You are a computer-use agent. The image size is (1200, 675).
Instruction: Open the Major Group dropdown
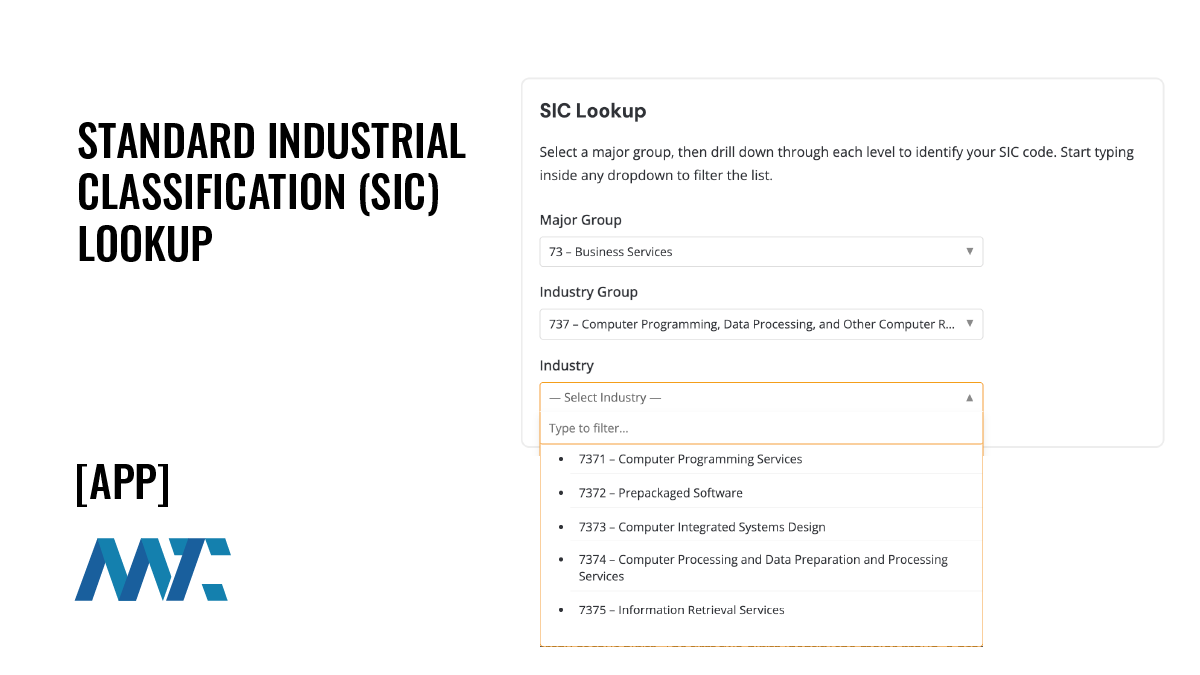coord(760,252)
